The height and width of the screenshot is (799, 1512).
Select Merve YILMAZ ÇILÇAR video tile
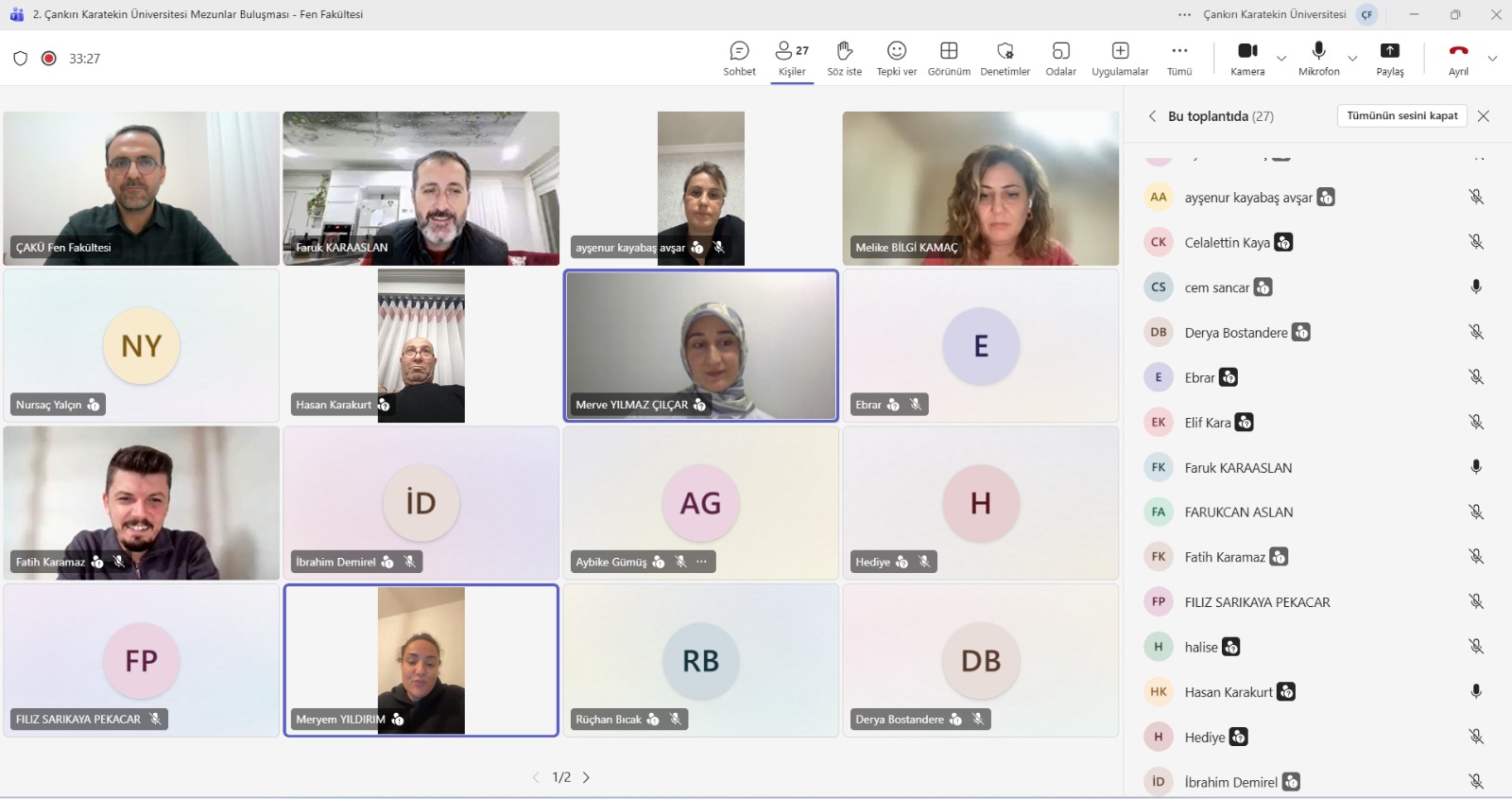[x=700, y=344]
